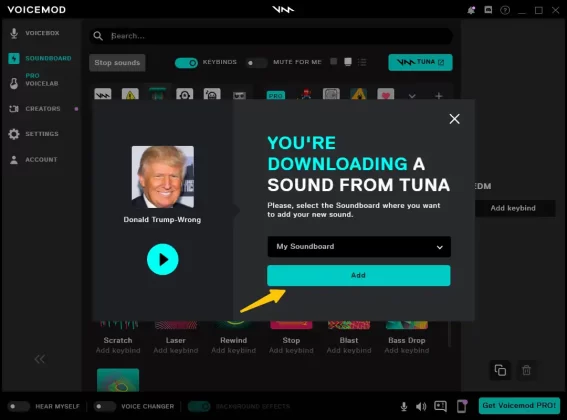The width and height of the screenshot is (567, 420).
Task: Toggle Mute For Me switch
Action: pos(256,63)
